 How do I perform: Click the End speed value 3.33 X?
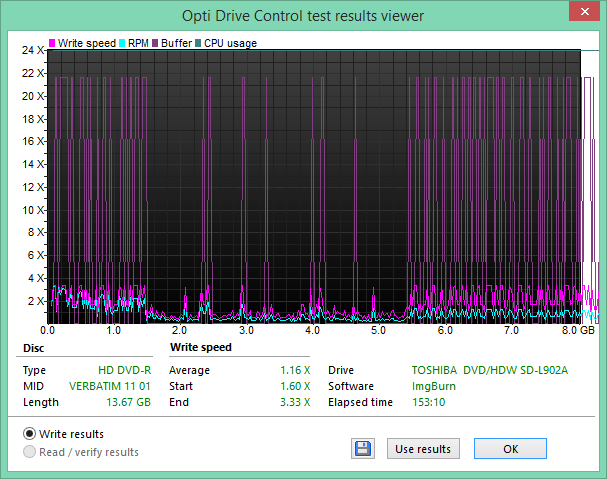pyautogui.click(x=295, y=402)
